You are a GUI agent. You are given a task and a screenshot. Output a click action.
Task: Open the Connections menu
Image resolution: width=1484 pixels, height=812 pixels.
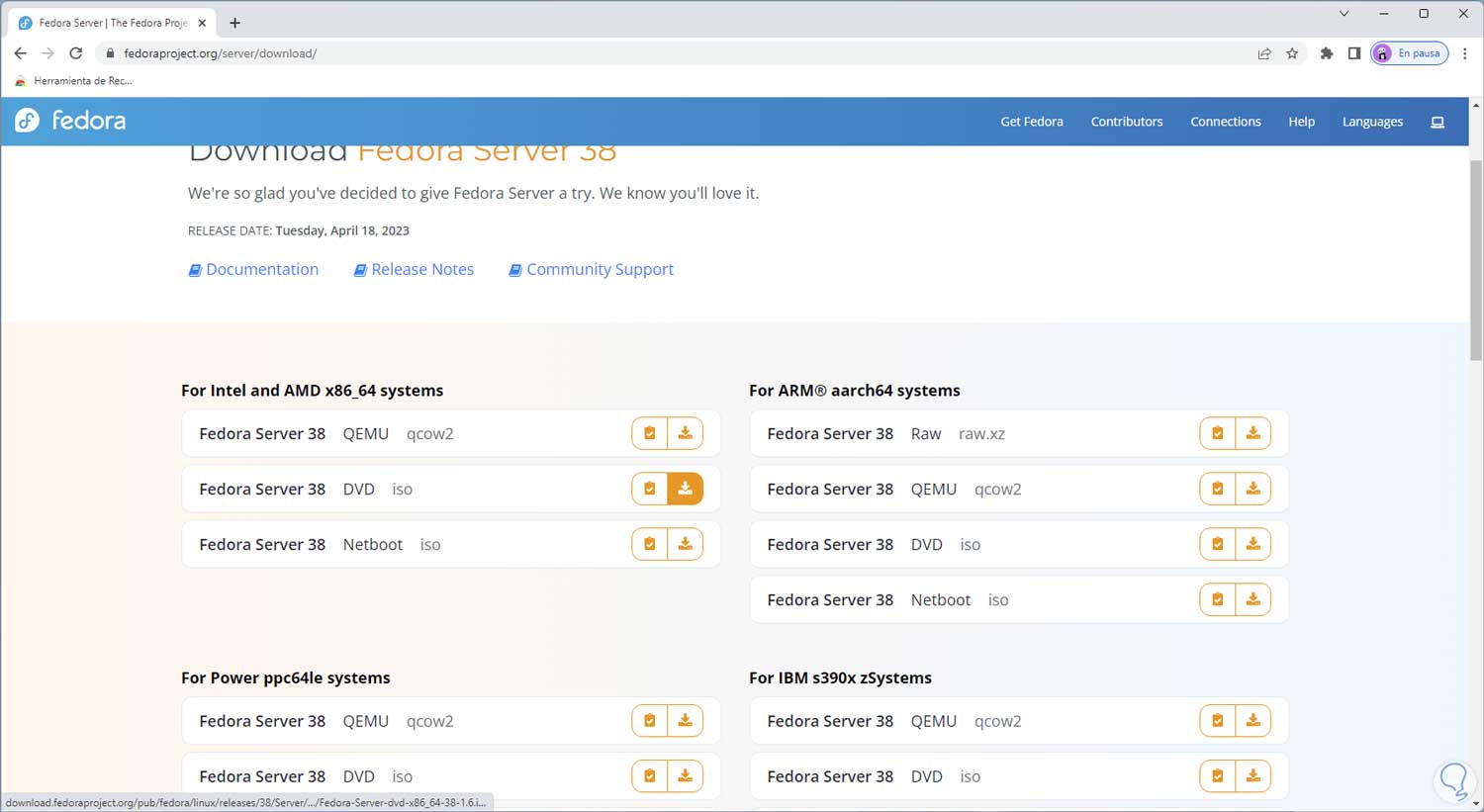(x=1226, y=122)
